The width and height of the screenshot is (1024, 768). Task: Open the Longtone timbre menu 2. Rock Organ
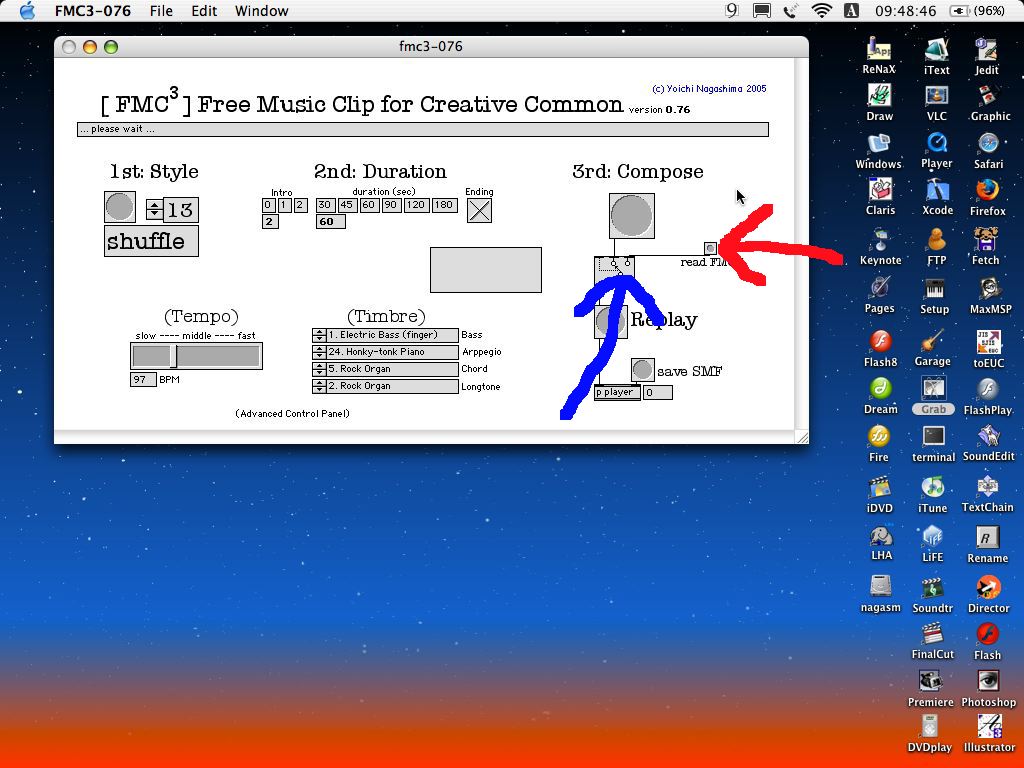(392, 386)
